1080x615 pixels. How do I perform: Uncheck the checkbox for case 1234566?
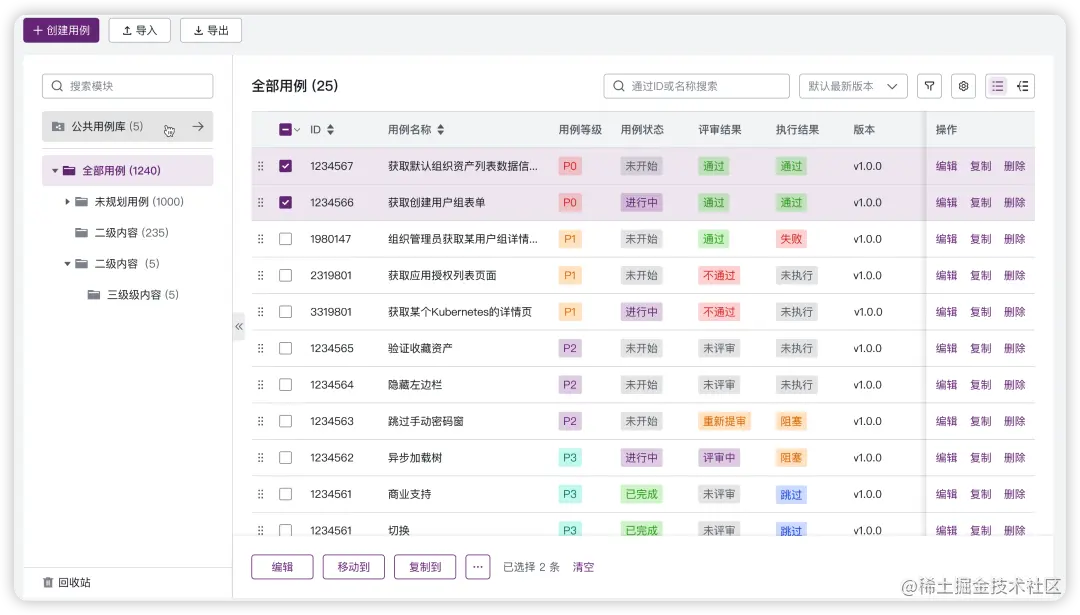[286, 202]
